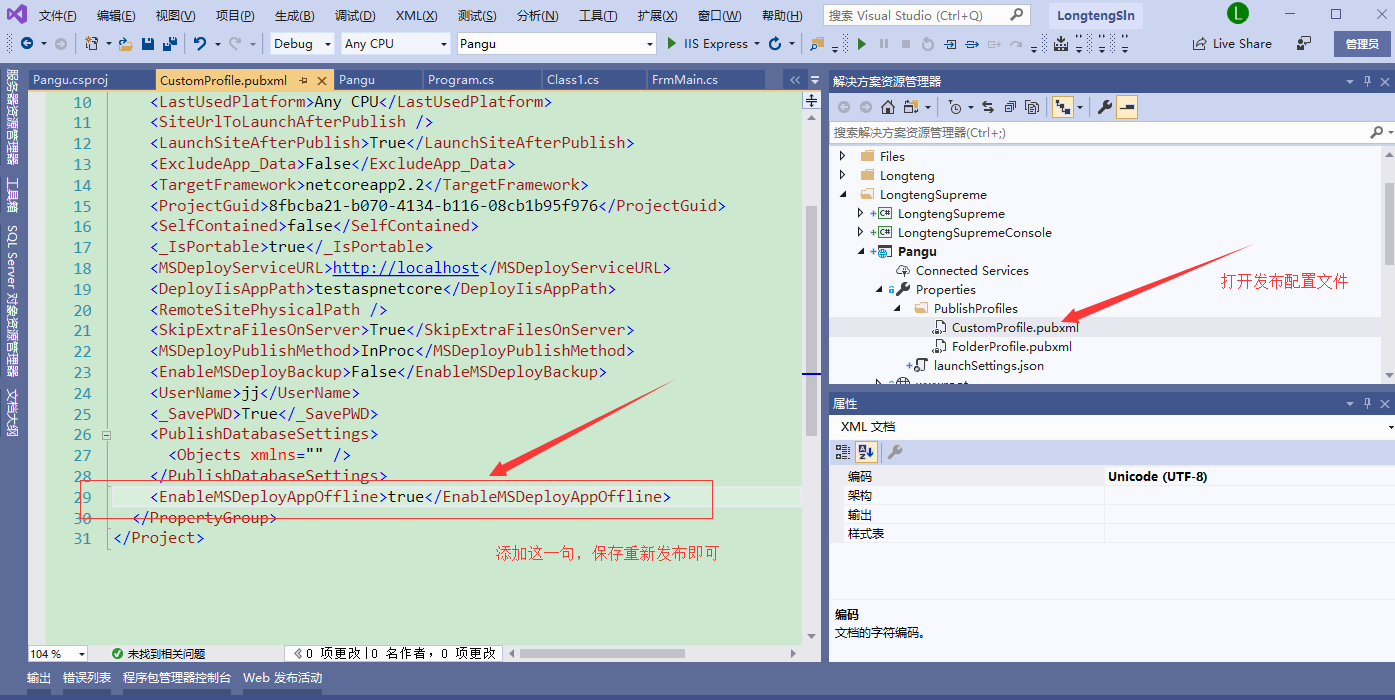Click the 管理员 button
The height and width of the screenshot is (700, 1395).
tap(1362, 44)
